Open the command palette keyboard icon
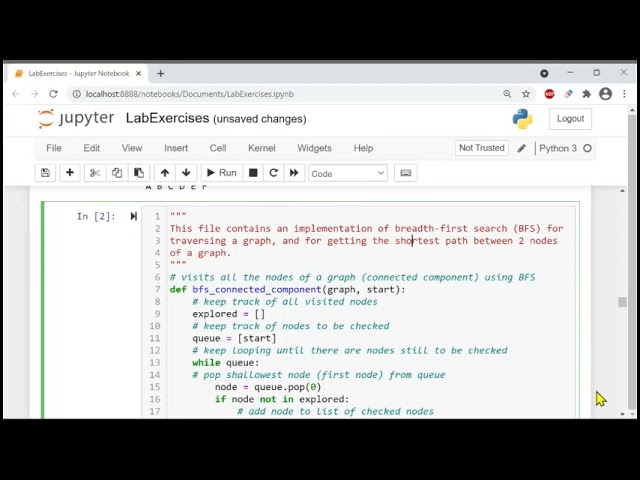Viewport: 640px width, 480px height. pos(405,173)
